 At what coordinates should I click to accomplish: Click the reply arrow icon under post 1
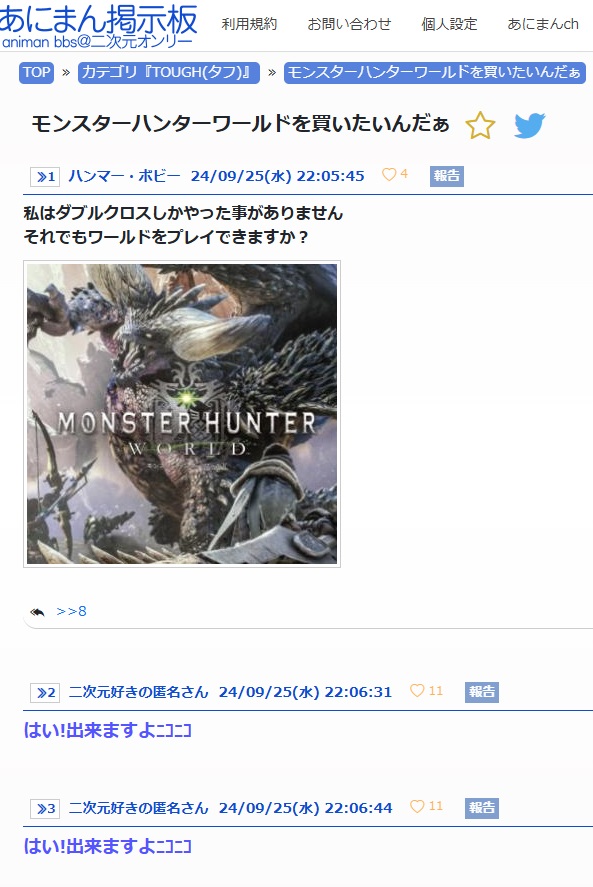[x=37, y=612]
